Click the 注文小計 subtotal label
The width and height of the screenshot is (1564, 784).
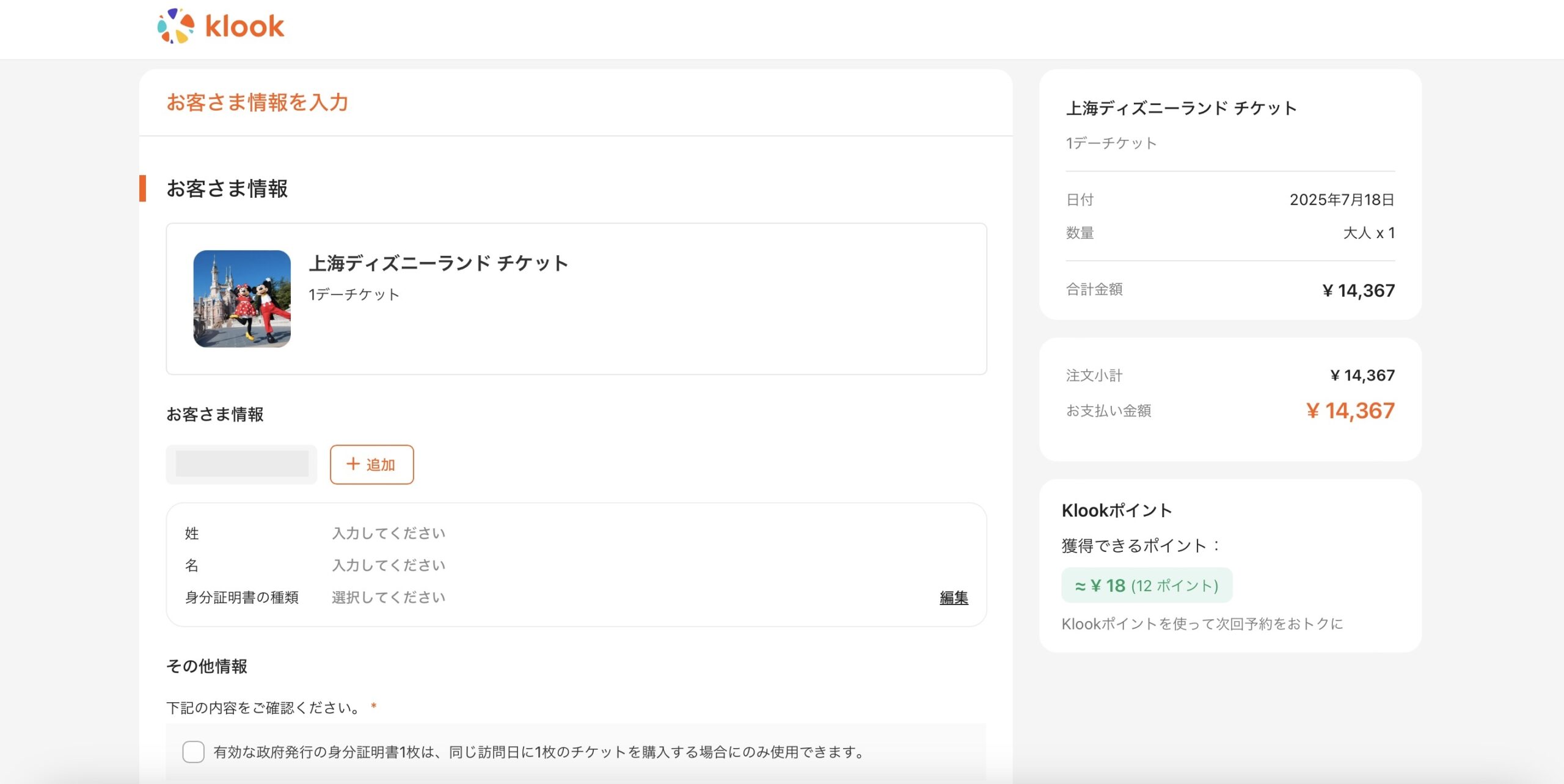1094,376
